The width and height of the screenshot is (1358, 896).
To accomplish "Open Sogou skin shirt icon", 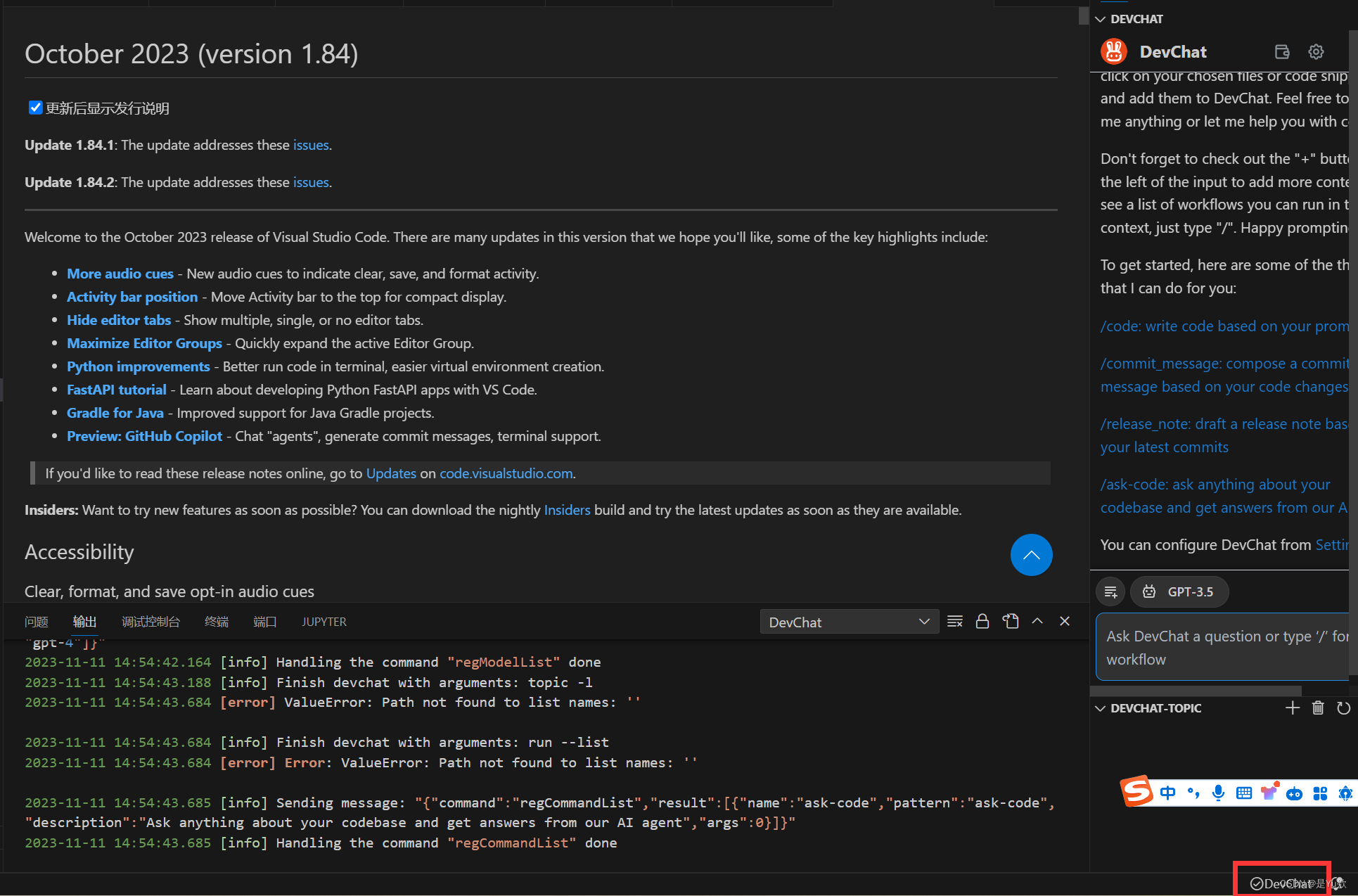I will [1269, 793].
